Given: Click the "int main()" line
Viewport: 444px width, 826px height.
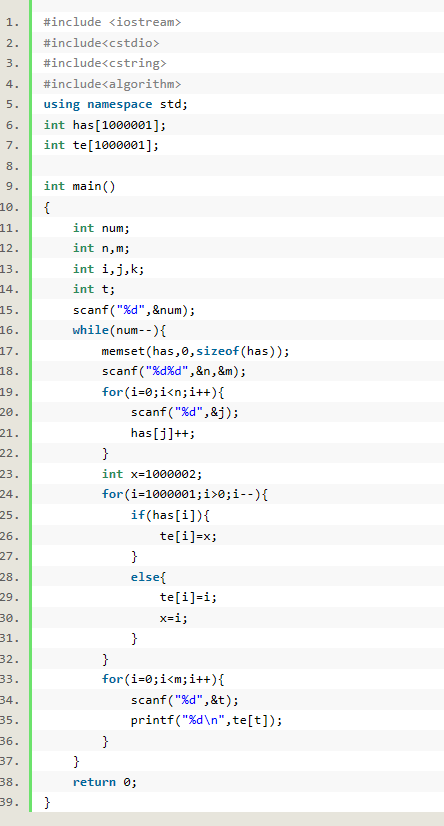Looking at the screenshot, I should tap(80, 186).
